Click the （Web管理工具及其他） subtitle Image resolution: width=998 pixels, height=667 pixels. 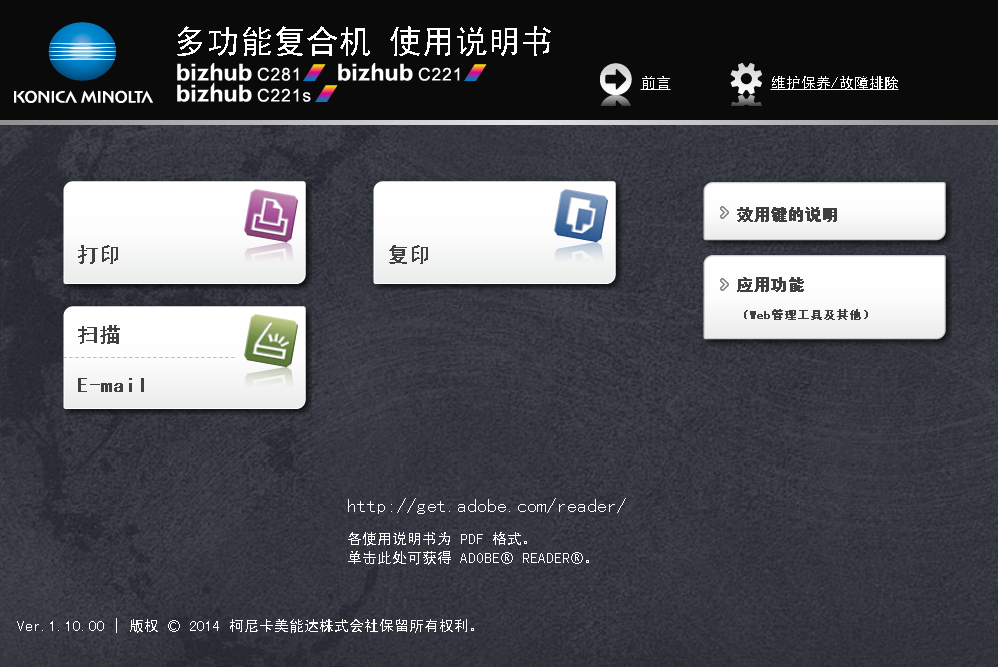pos(806,314)
